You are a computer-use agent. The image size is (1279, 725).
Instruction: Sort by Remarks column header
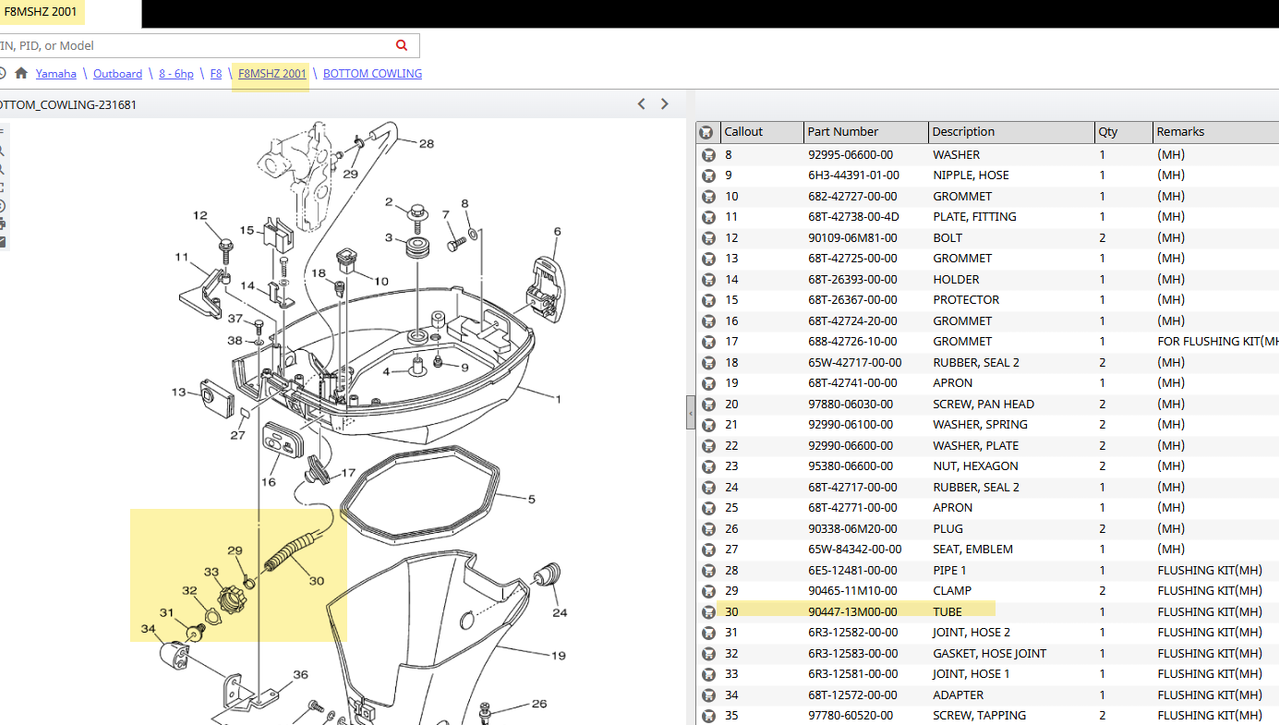(x=1215, y=132)
